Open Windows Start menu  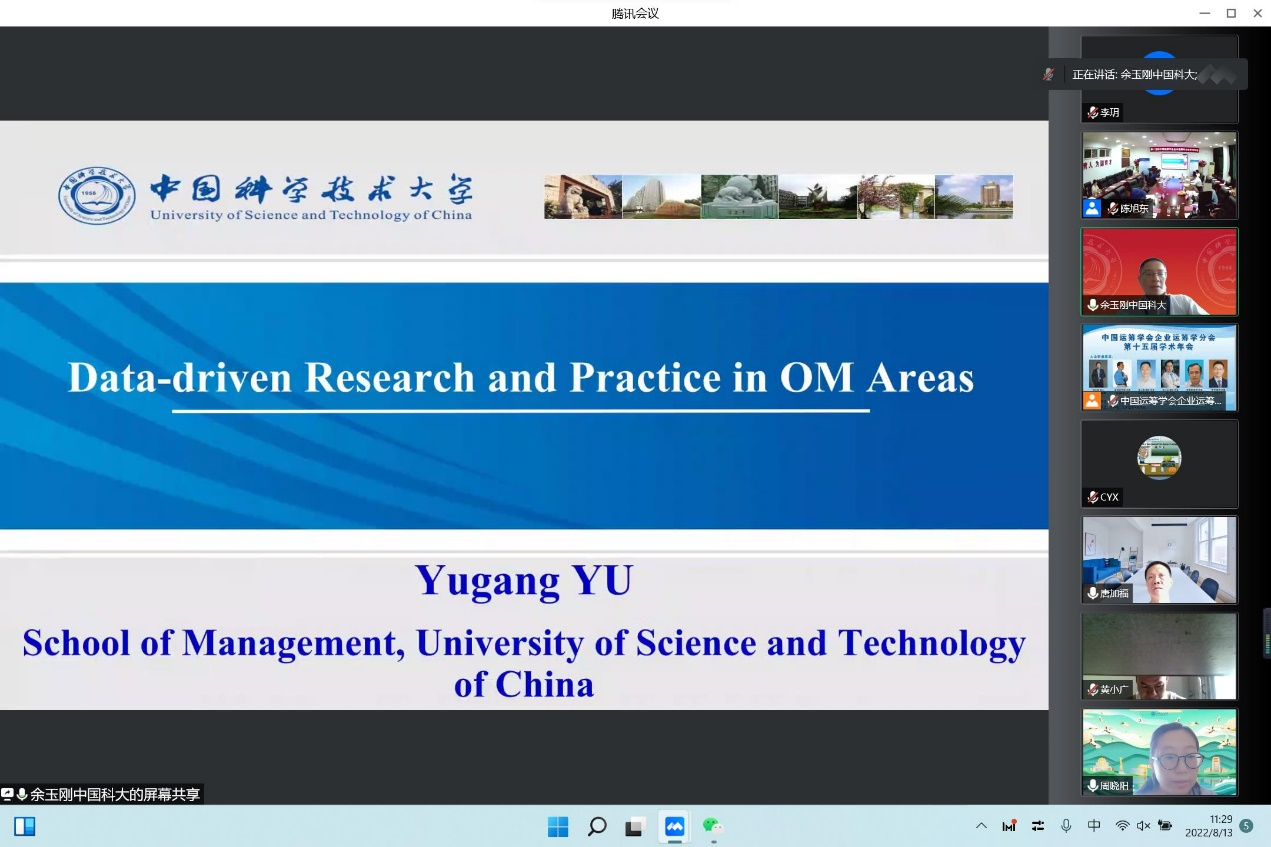coord(558,826)
